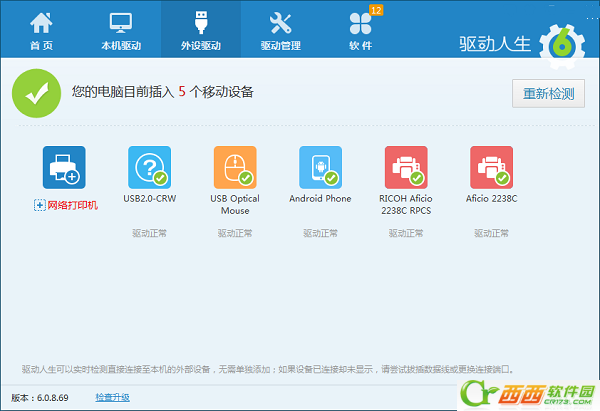Click the house icon for 首页
Image resolution: width=600 pixels, height=411 pixels.
[x=41, y=23]
